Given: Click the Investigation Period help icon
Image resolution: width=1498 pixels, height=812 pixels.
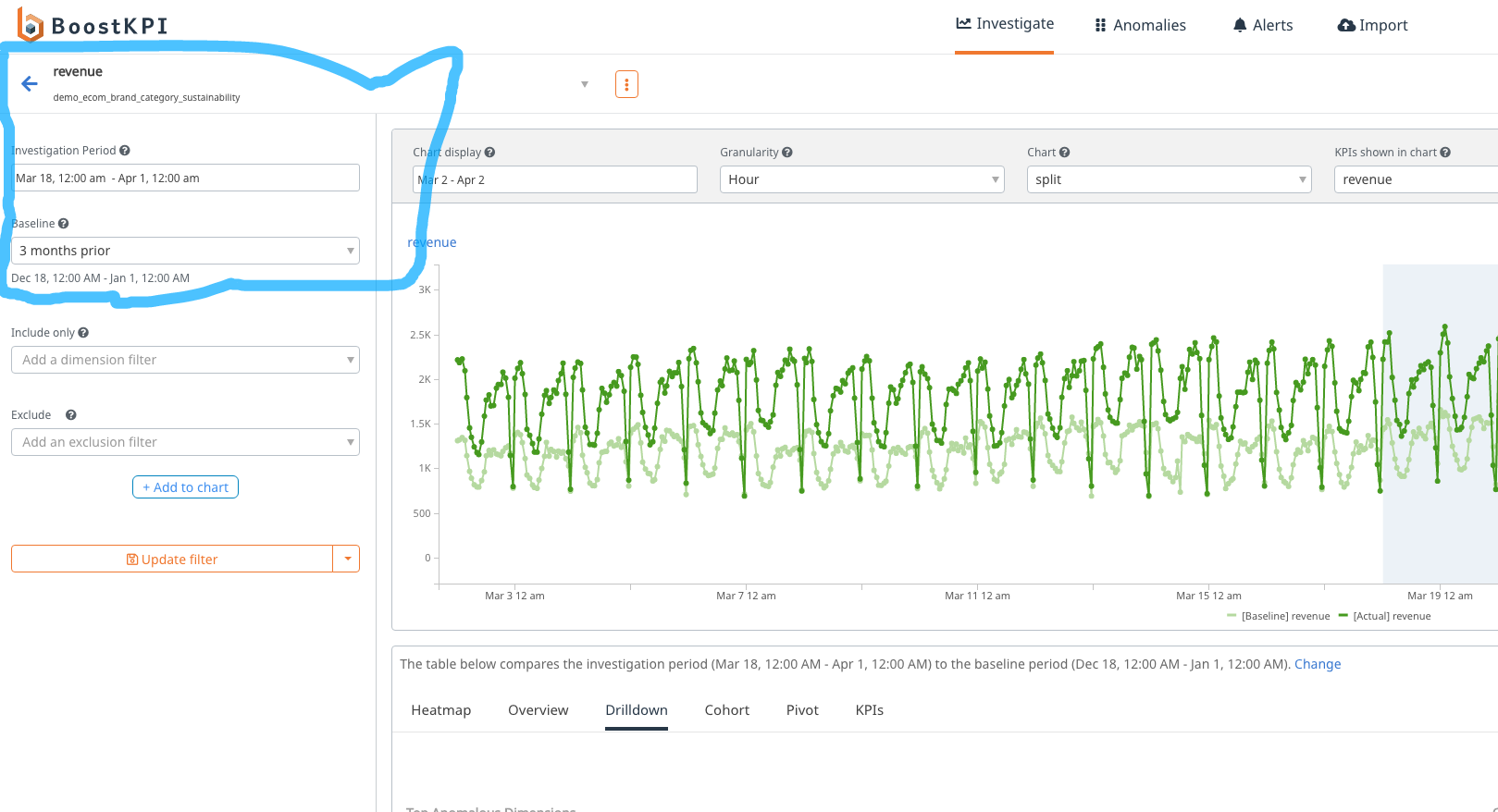Looking at the screenshot, I should click(x=125, y=151).
